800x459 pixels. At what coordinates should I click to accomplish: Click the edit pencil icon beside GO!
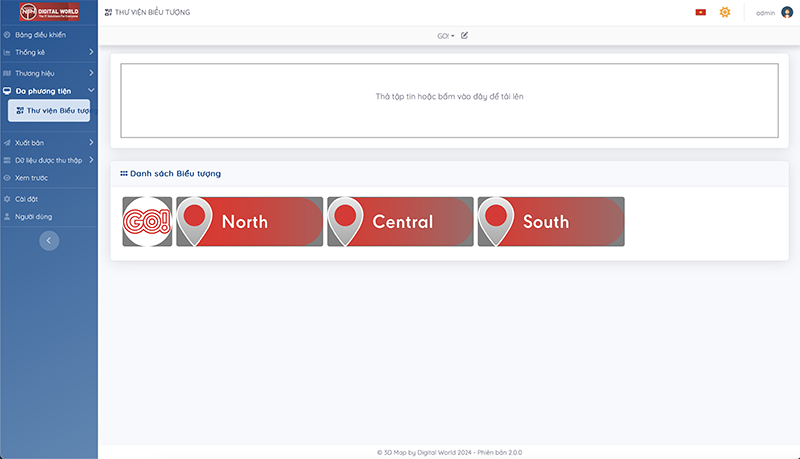pos(464,35)
